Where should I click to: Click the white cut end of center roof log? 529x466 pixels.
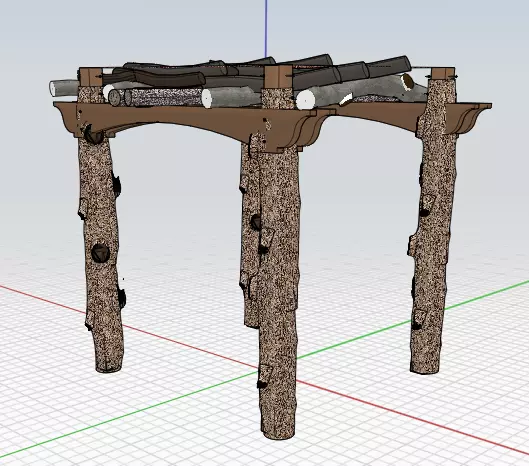(306, 100)
